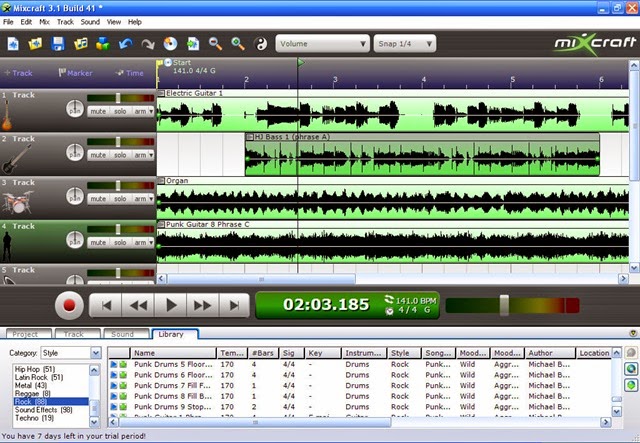Click the fast forward button
This screenshot has width=640, height=443.
tap(202, 305)
